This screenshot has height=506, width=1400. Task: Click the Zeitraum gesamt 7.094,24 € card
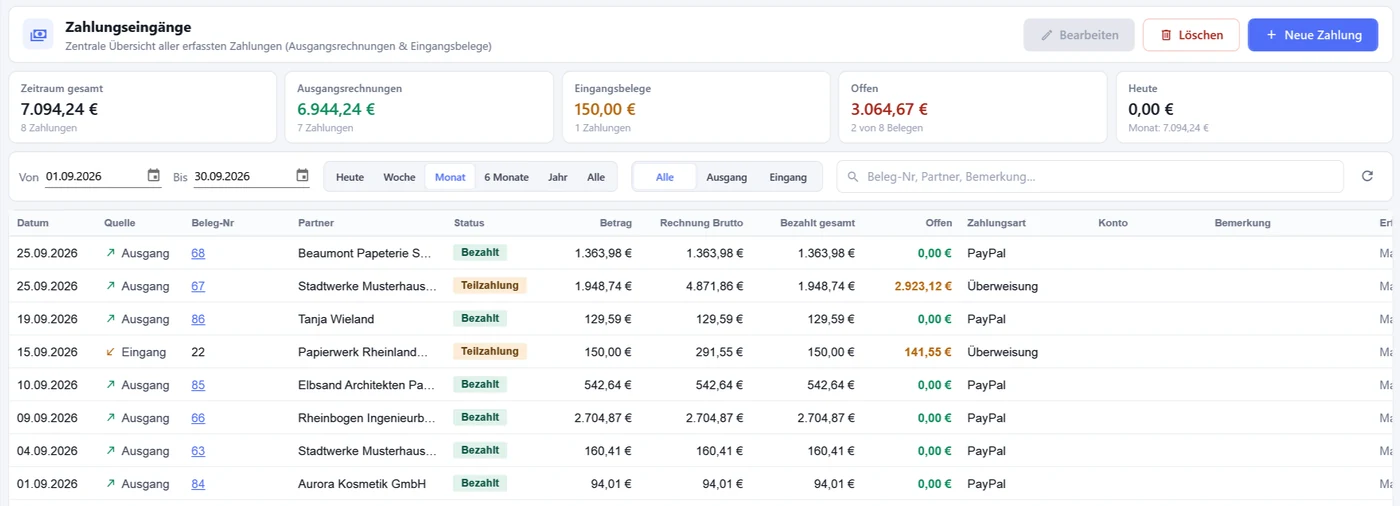pos(142,107)
